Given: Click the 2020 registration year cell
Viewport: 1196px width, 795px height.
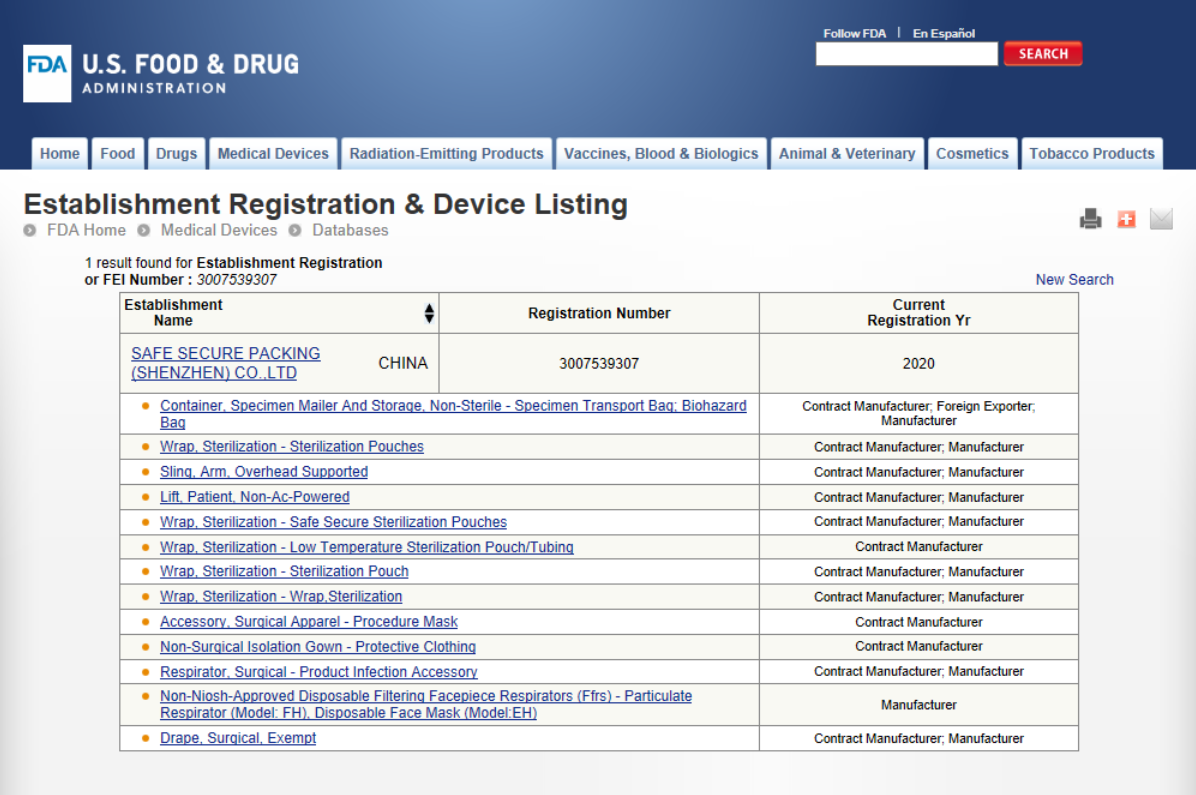Looking at the screenshot, I should coord(918,363).
